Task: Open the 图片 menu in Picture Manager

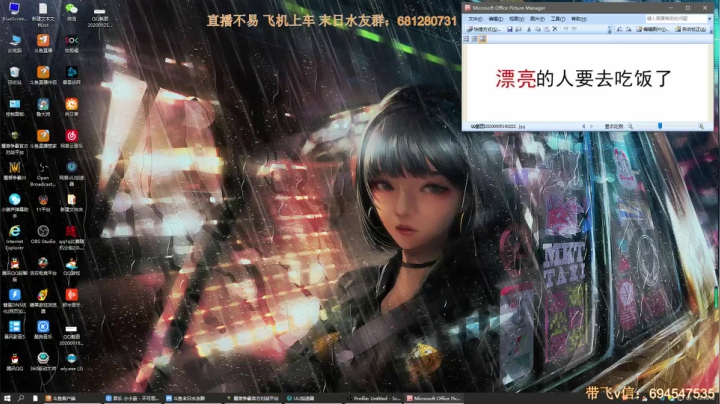Action: pos(537,19)
